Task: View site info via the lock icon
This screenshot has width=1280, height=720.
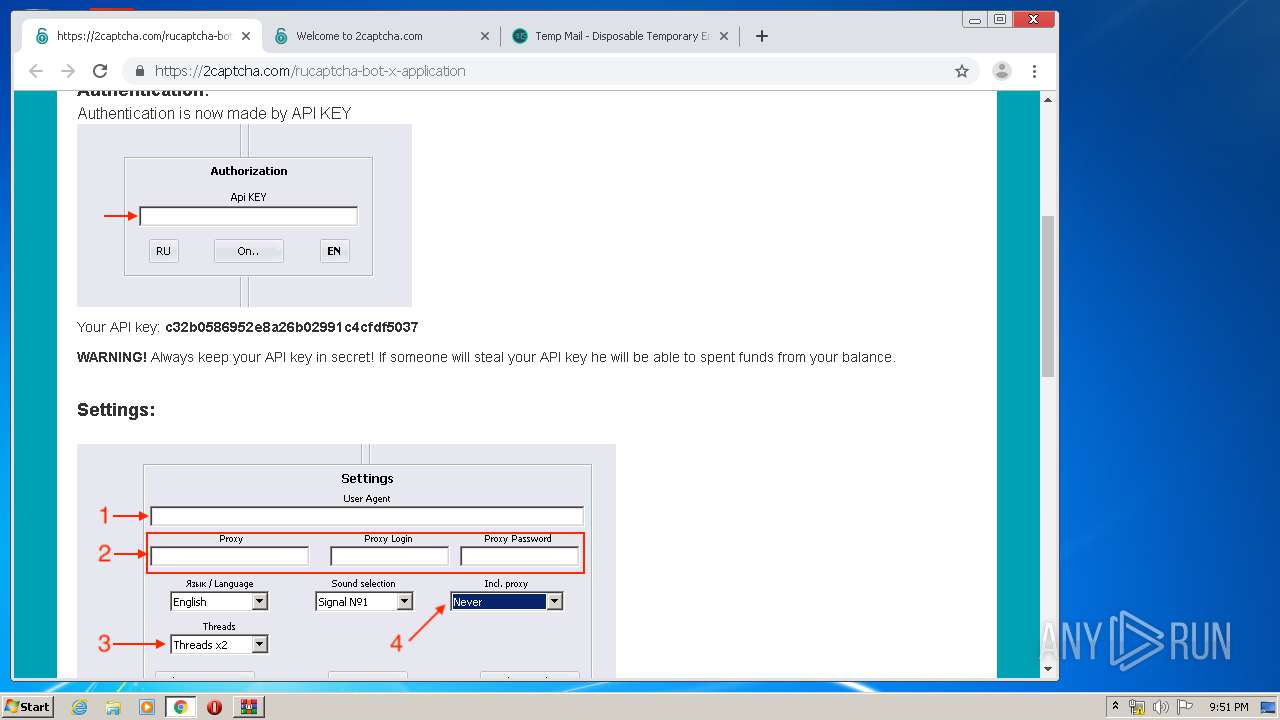Action: pyautogui.click(x=139, y=71)
